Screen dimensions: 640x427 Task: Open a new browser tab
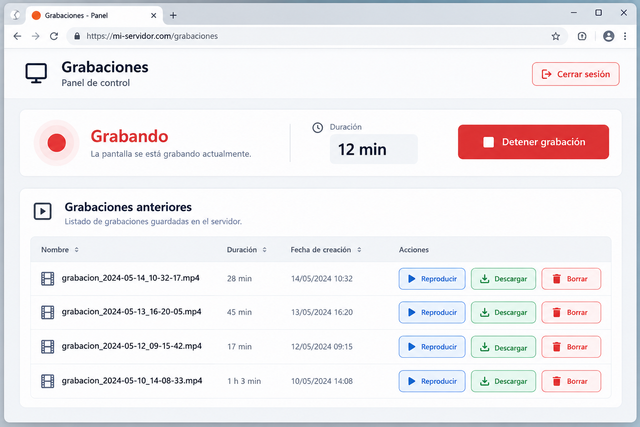pos(173,16)
